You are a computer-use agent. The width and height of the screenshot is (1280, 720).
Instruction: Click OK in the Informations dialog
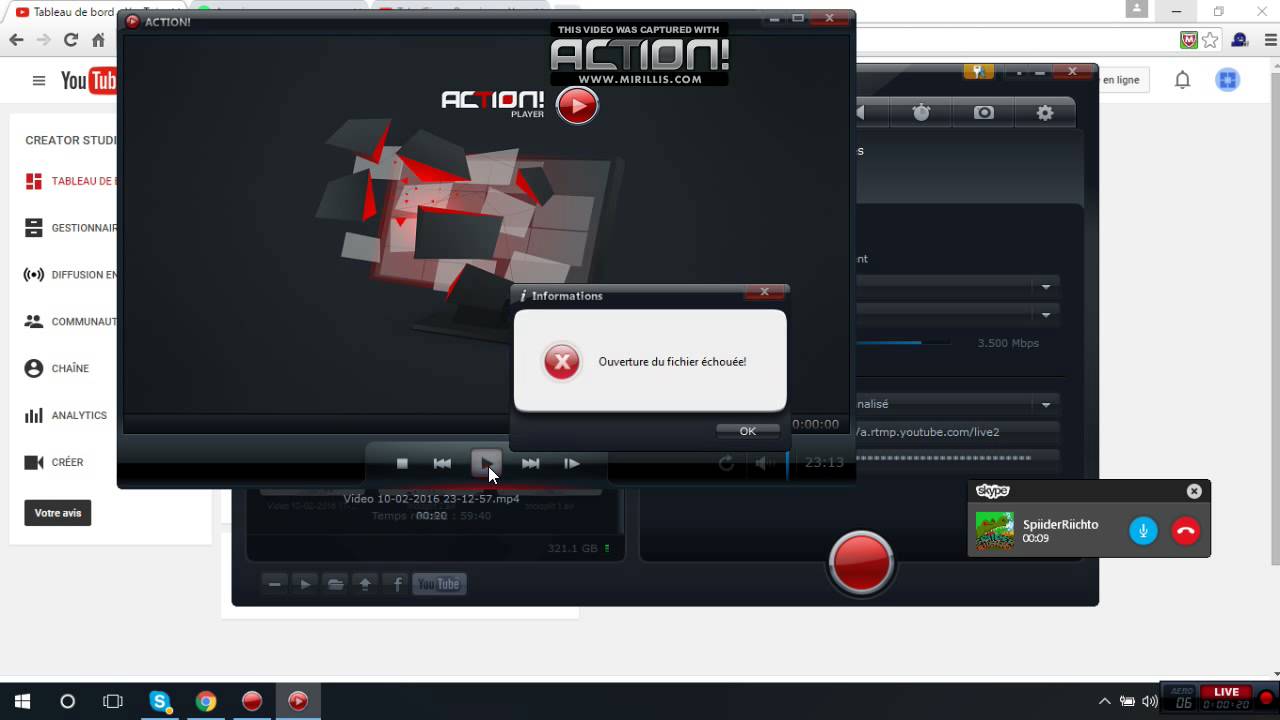pyautogui.click(x=747, y=431)
